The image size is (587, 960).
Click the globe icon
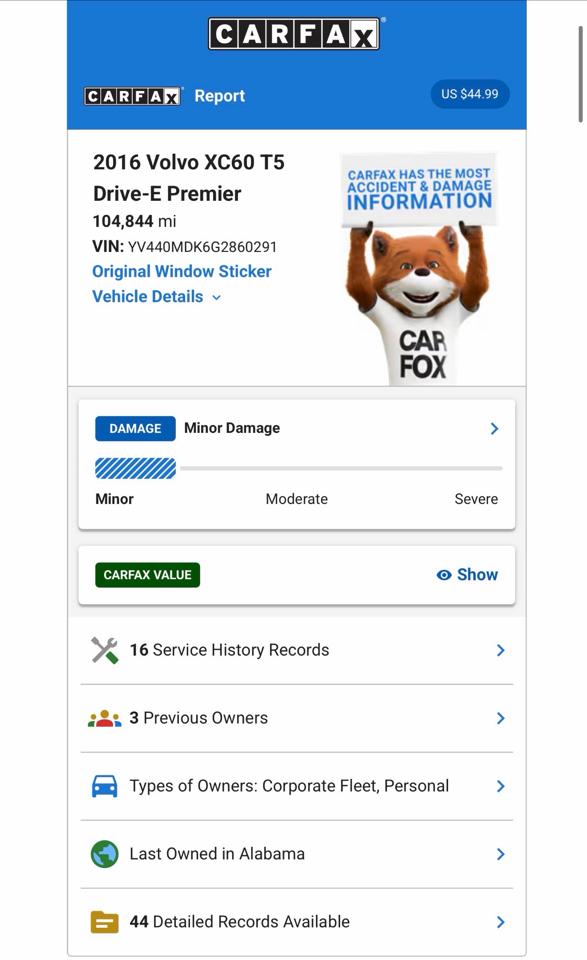pyautogui.click(x=105, y=854)
